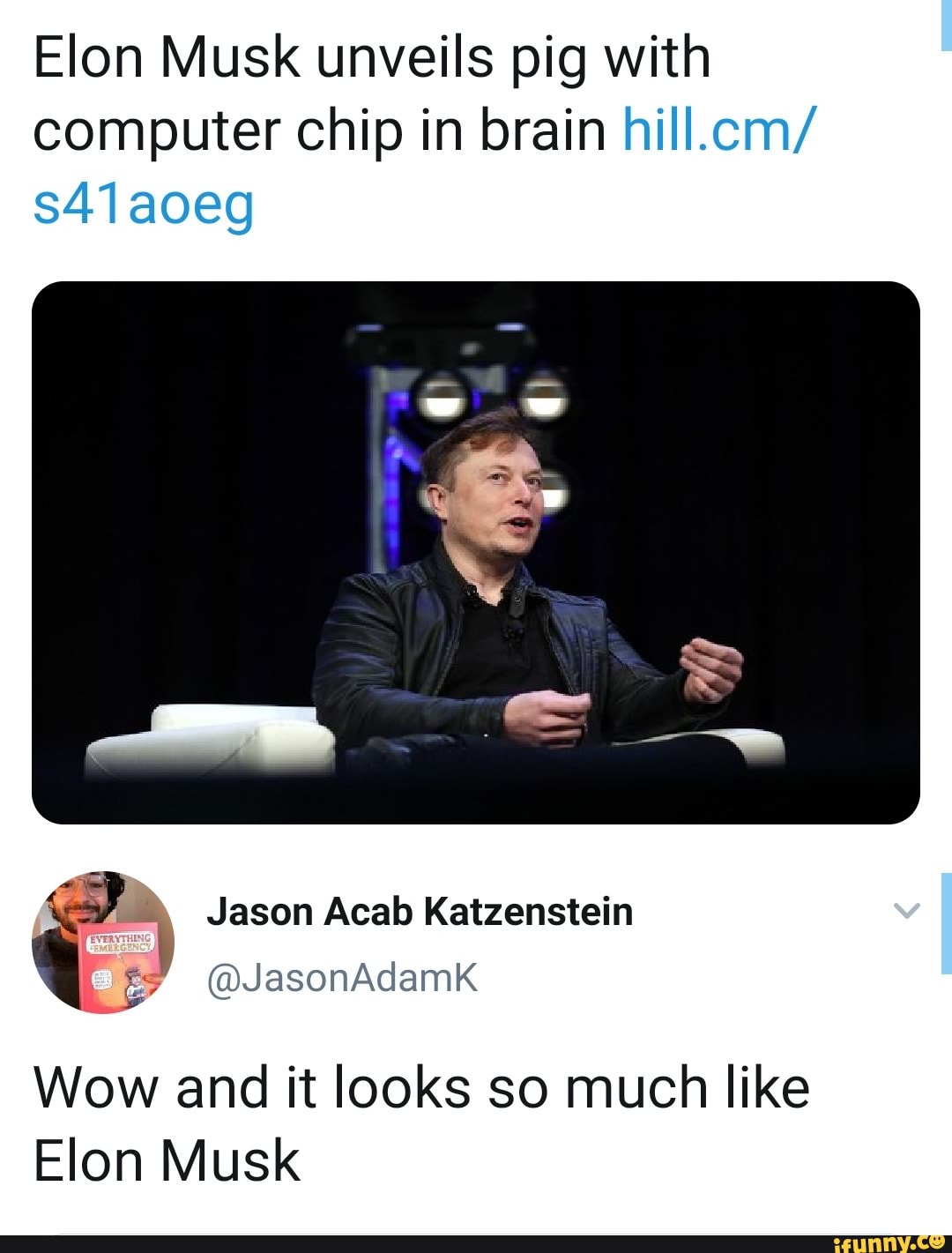This screenshot has height=1253, width=952.
Task: Select the display name Jason Acab Katzenstein
Action: (420, 913)
